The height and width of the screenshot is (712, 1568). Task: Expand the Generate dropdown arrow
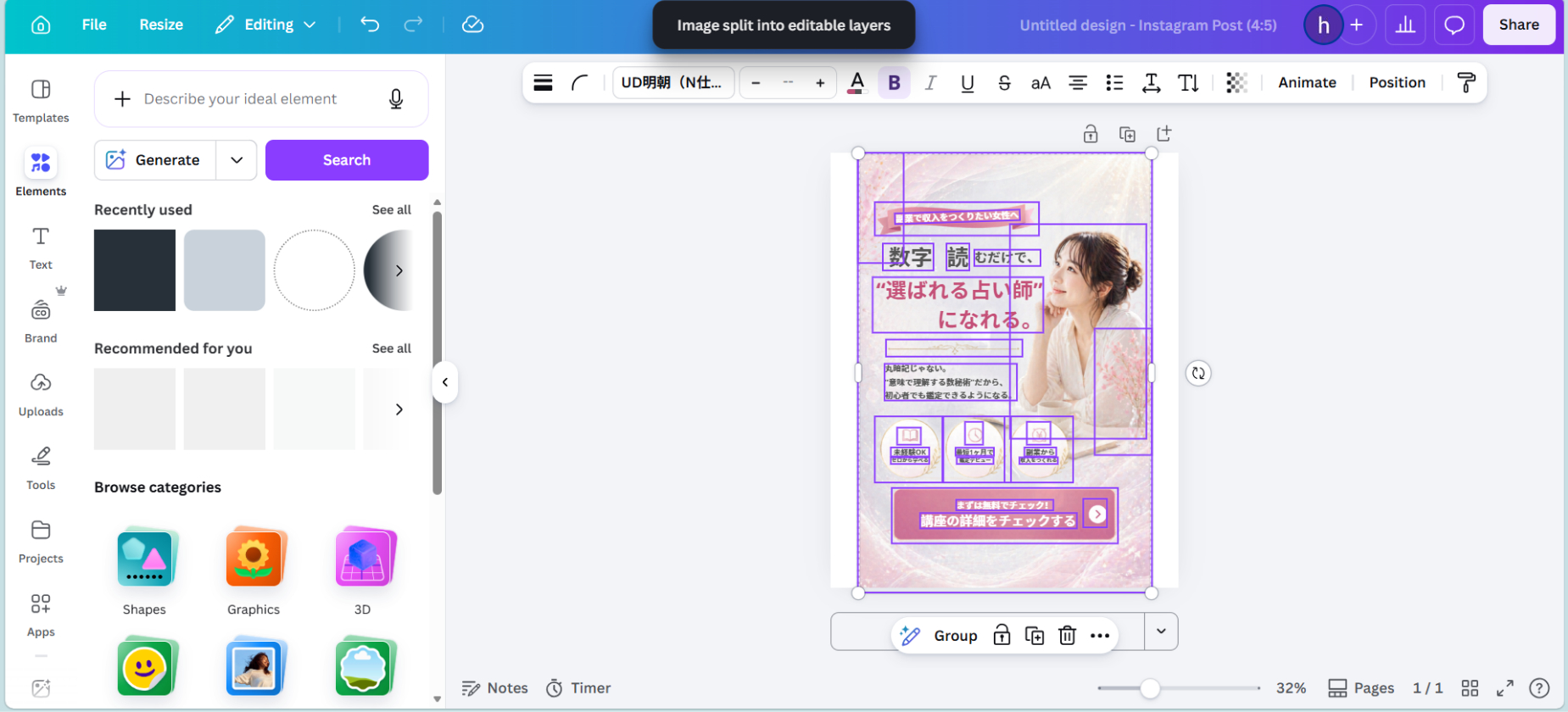click(237, 160)
